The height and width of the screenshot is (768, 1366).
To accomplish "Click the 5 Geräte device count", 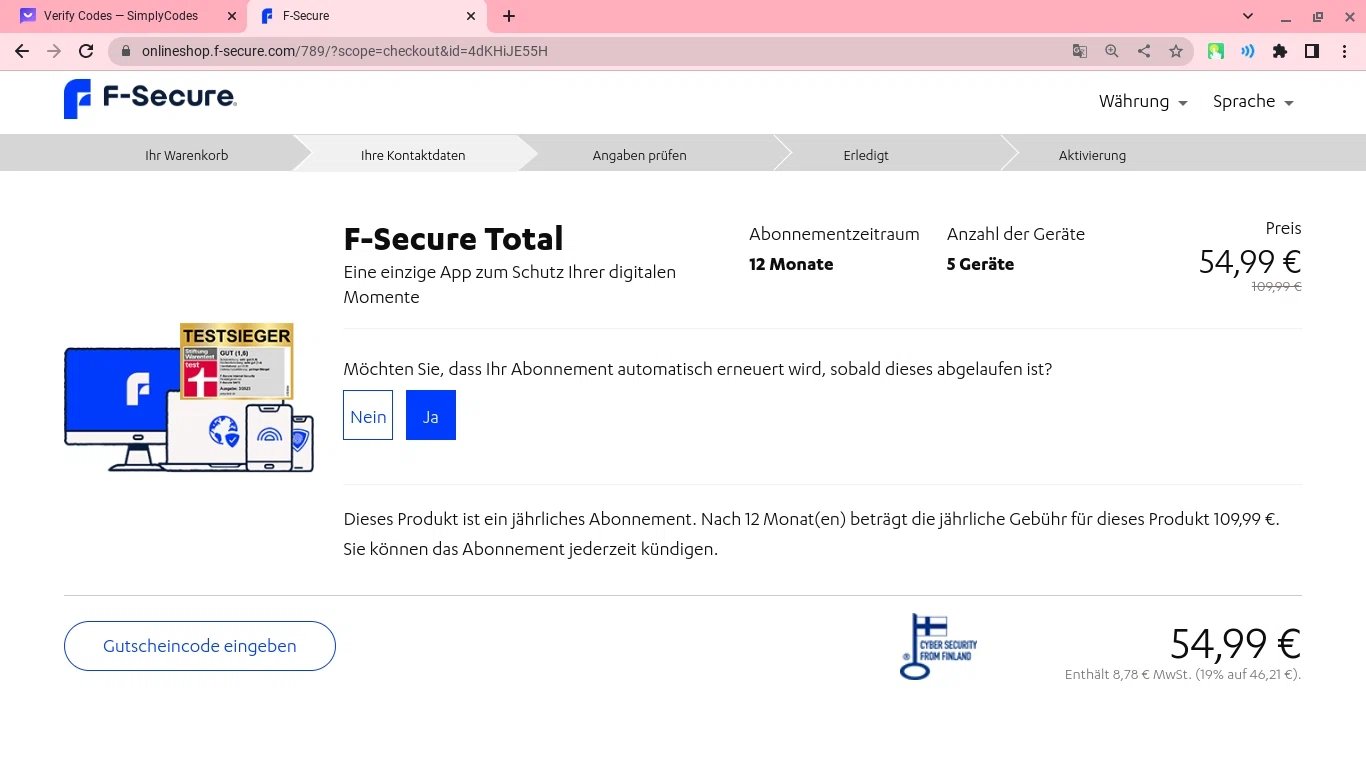I will point(980,264).
